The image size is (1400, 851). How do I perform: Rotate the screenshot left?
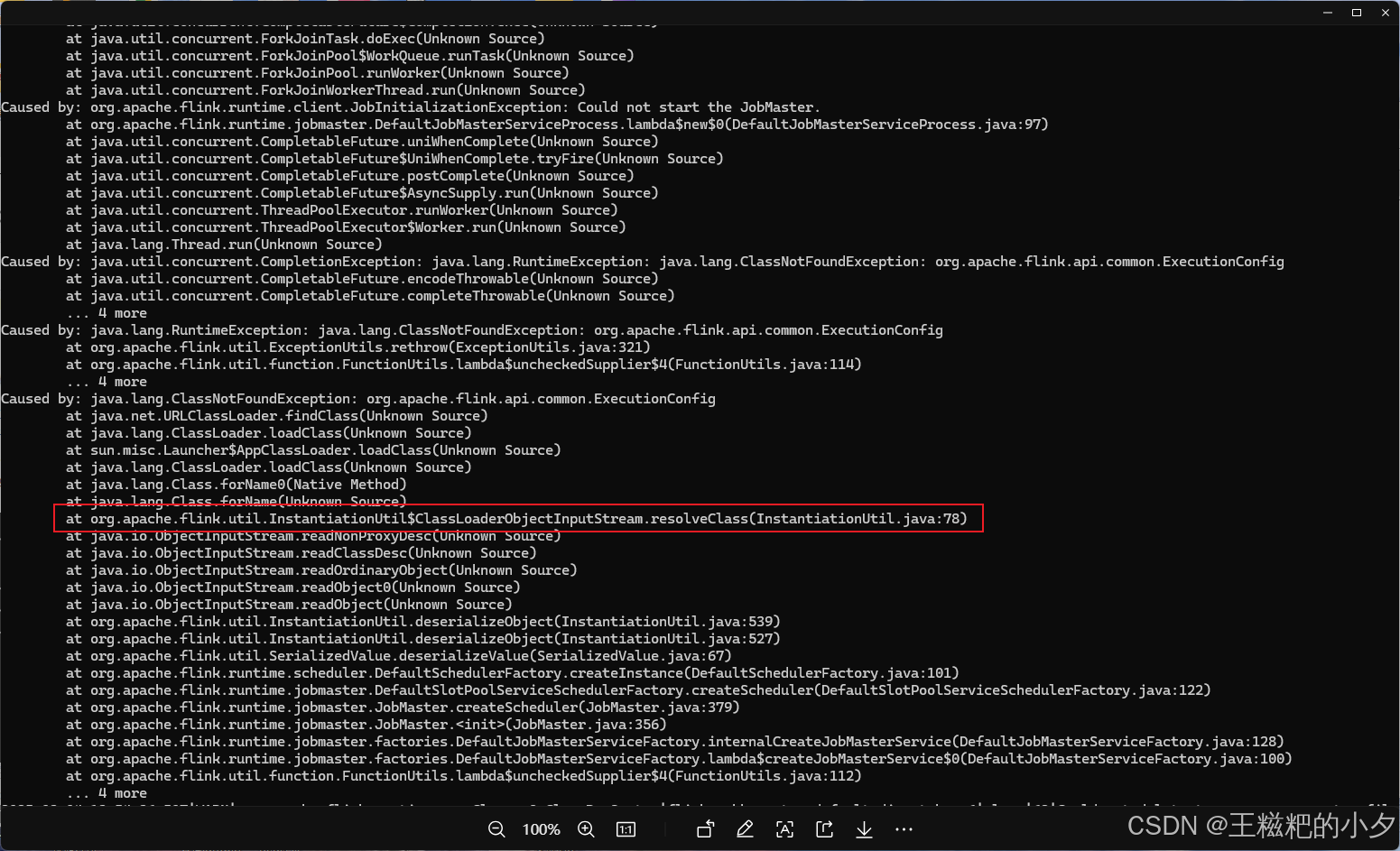[705, 828]
